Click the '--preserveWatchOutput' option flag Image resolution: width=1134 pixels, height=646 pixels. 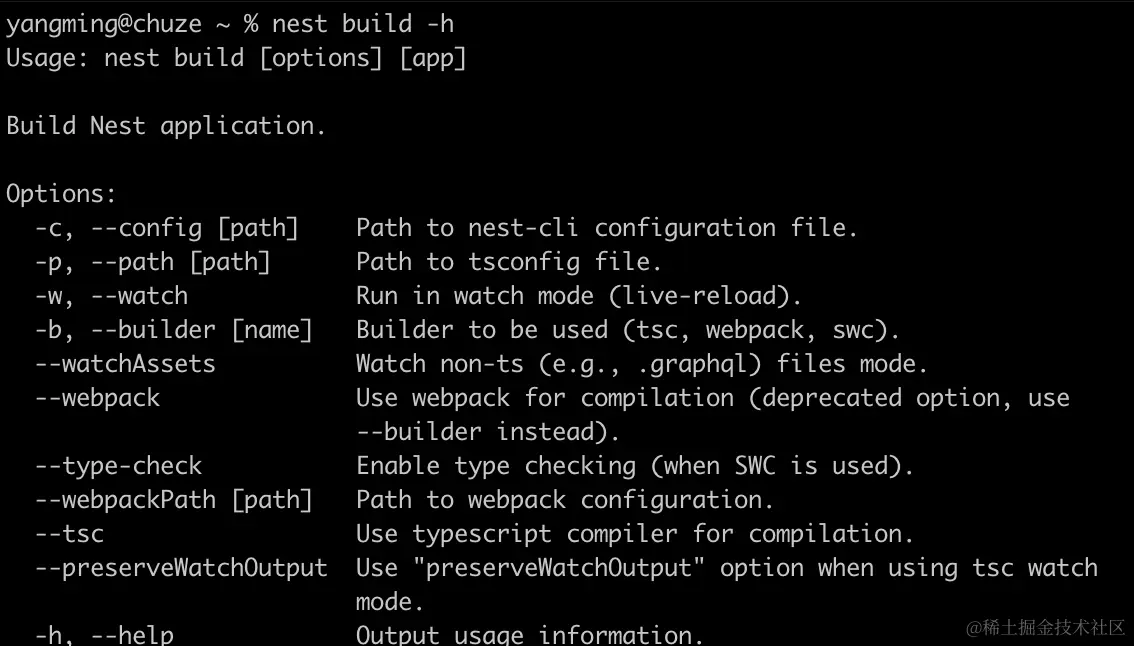(181, 568)
